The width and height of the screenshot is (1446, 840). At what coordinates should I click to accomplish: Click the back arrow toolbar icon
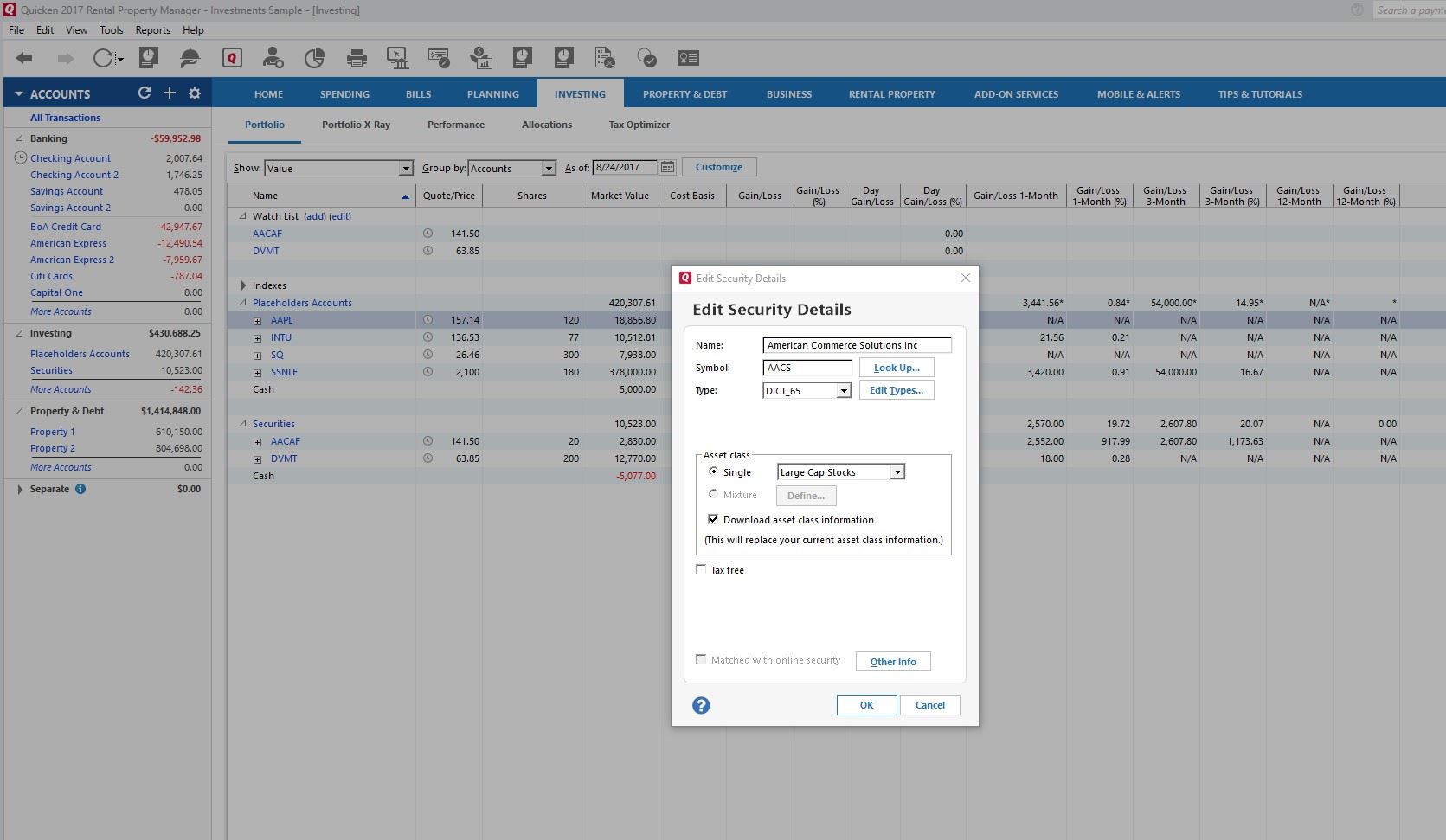click(24, 58)
